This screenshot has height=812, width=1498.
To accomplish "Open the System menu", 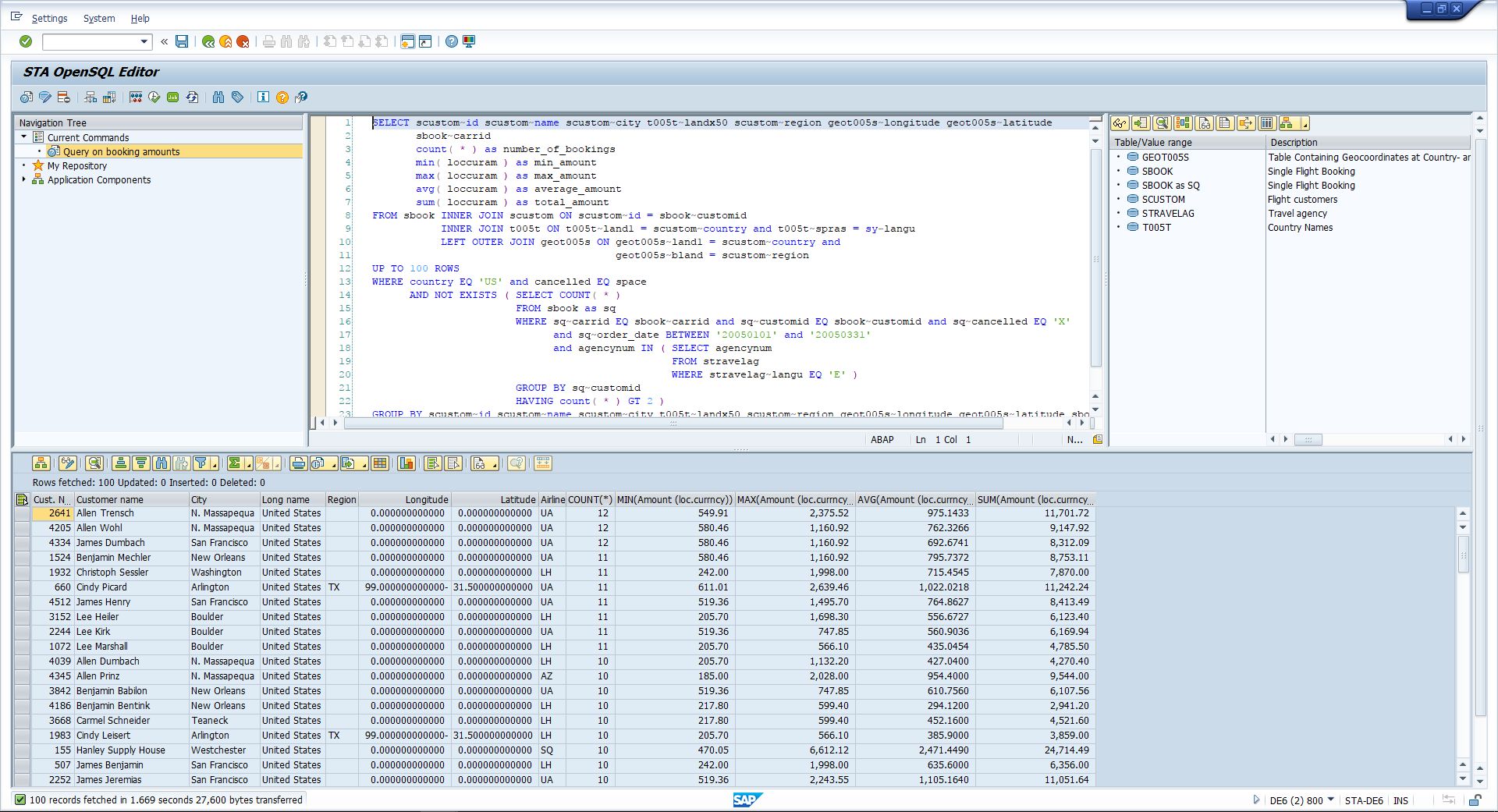I will (x=99, y=18).
